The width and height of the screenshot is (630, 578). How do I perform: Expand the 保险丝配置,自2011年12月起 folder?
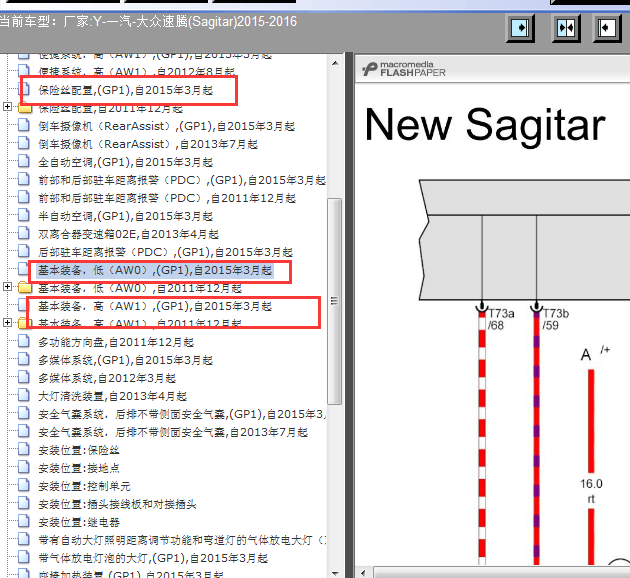coord(7,106)
